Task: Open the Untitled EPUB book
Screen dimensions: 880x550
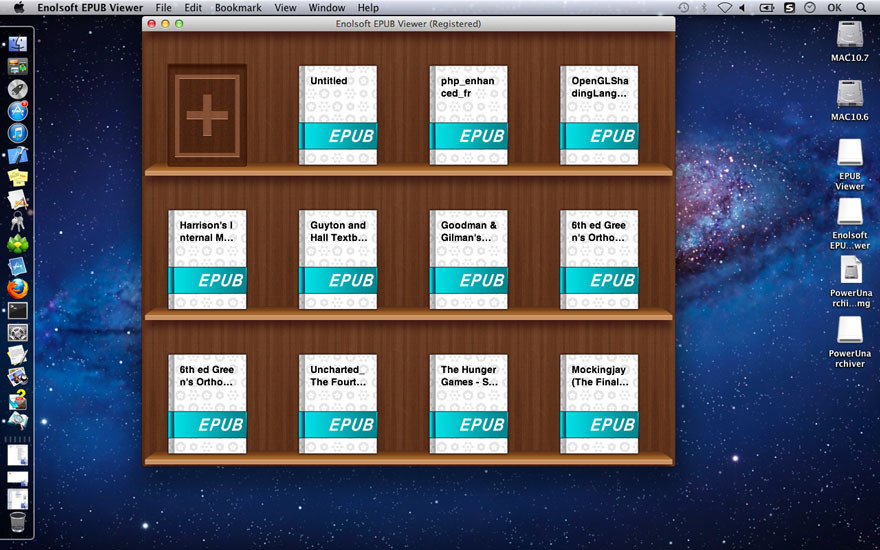Action: coord(338,115)
